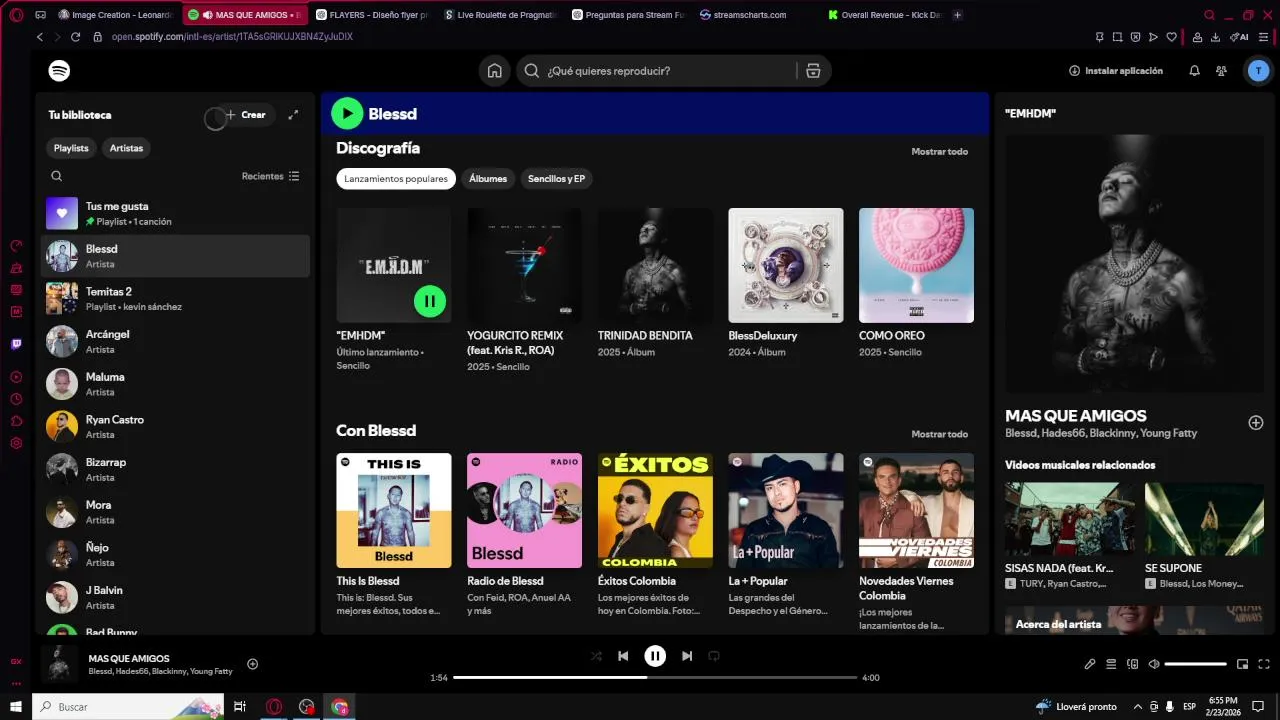Image resolution: width=1280 pixels, height=720 pixels.
Task: Adjust the volume slider
Action: [x=1196, y=664]
